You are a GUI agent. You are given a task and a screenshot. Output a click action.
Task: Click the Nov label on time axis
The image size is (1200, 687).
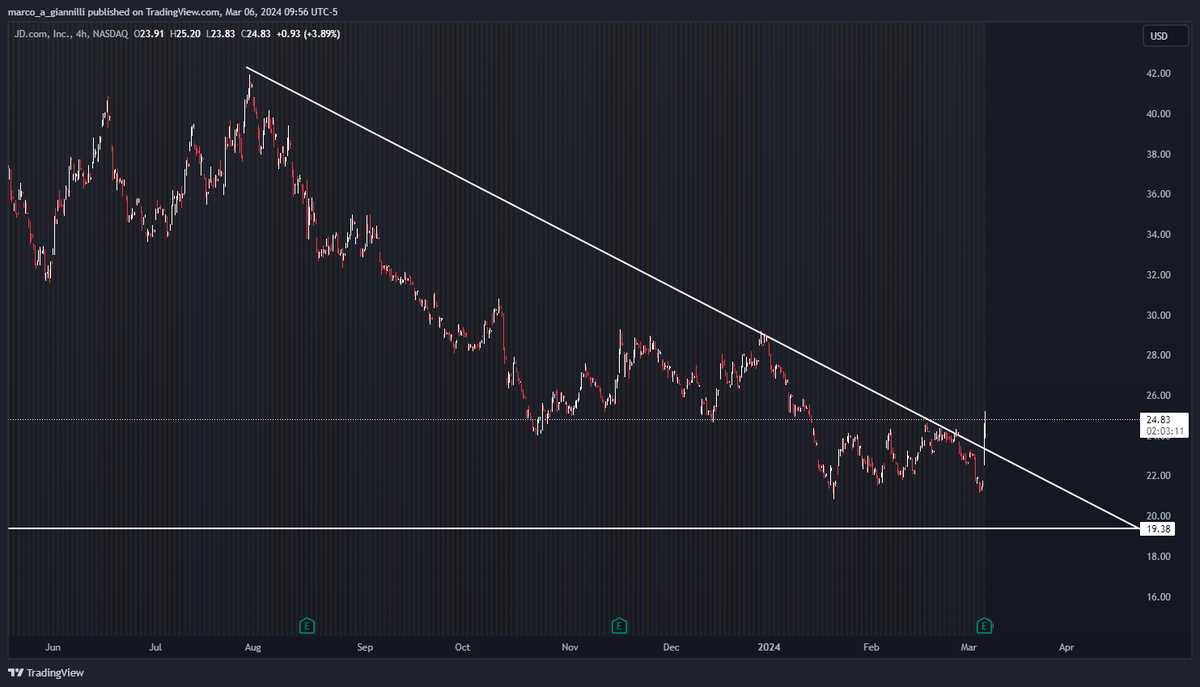click(x=570, y=648)
